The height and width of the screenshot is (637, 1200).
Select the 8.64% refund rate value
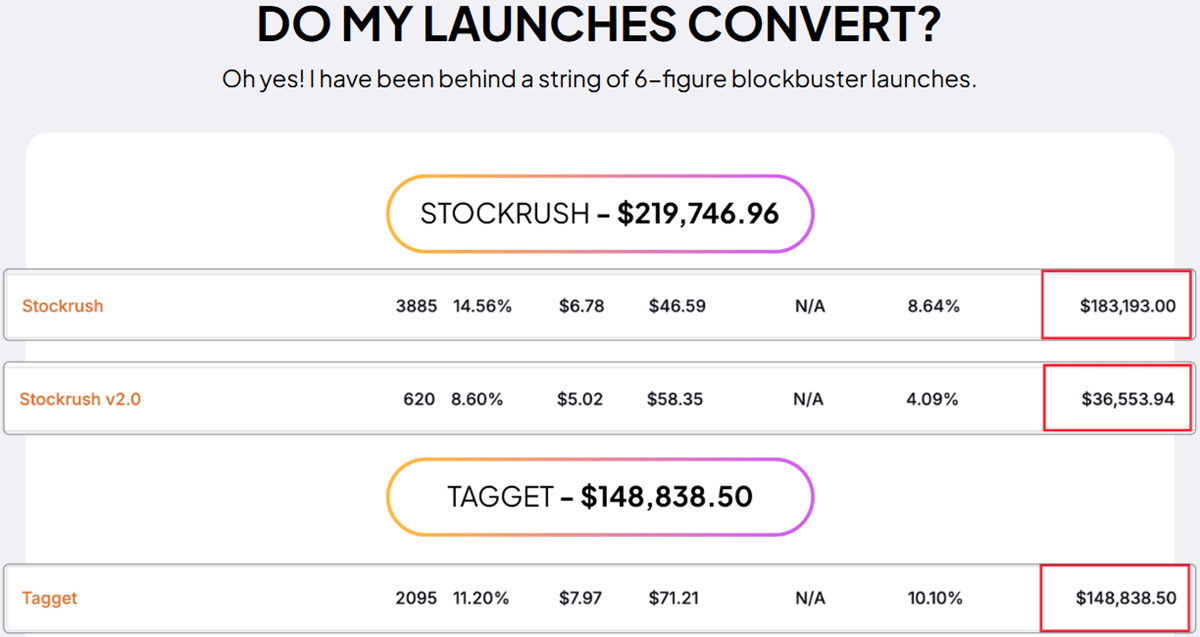(933, 306)
